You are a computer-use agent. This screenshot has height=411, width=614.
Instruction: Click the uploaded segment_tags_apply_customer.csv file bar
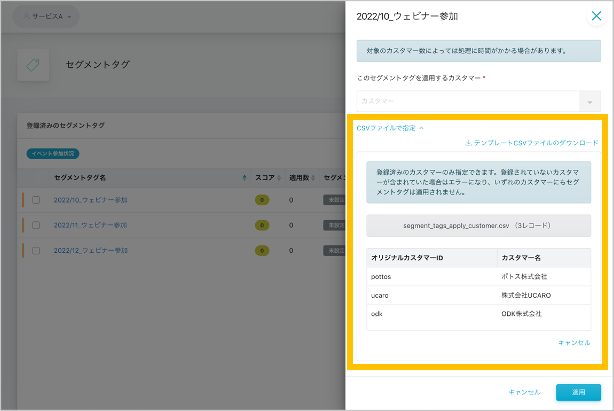(x=479, y=225)
